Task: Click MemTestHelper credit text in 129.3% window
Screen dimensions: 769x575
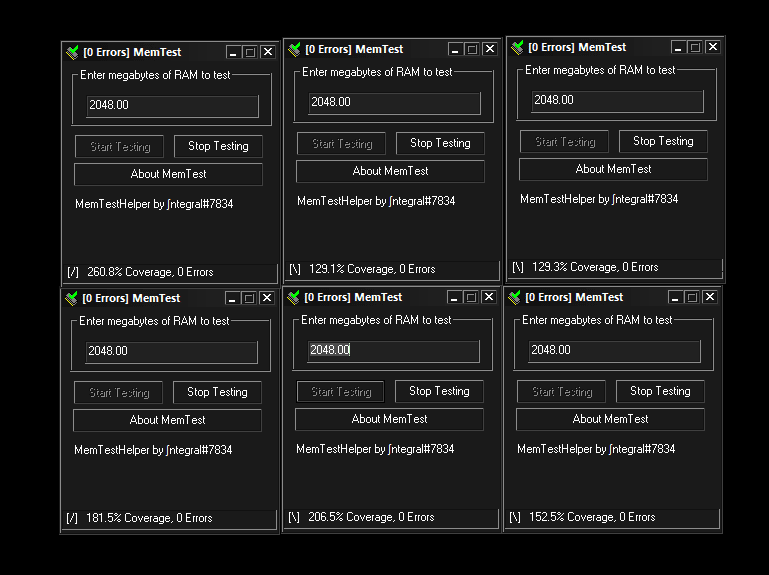Action: [599, 199]
